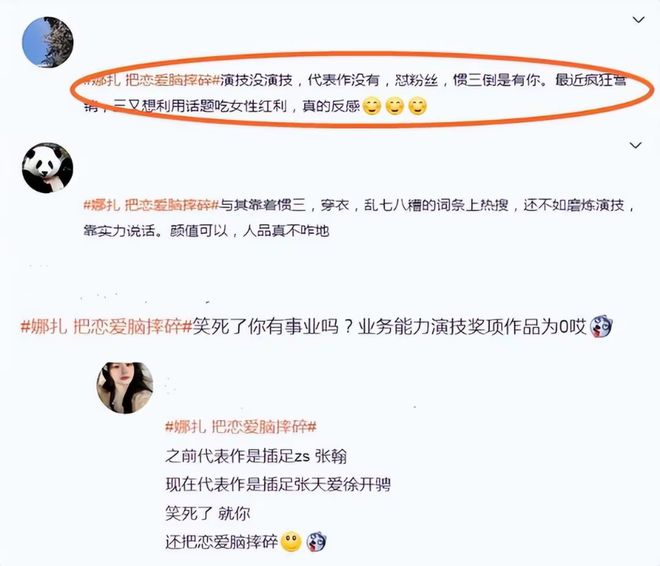Open hashtag link in the panda user's post

(152, 205)
